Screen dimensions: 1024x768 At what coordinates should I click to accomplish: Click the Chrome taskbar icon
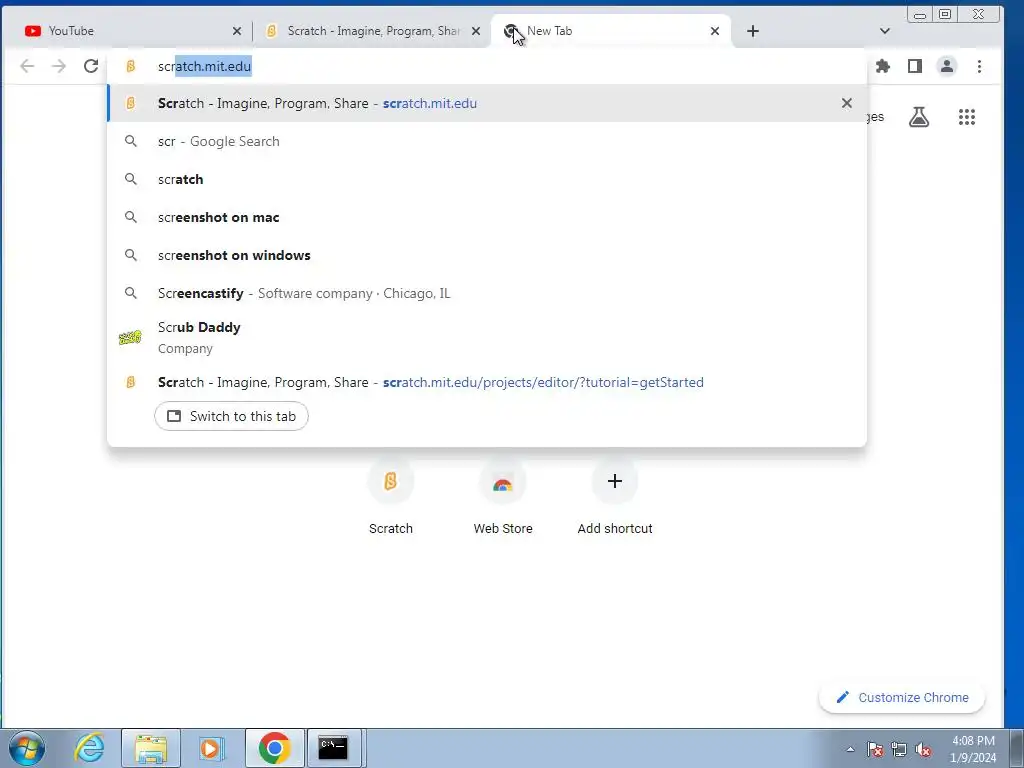pyautogui.click(x=274, y=748)
